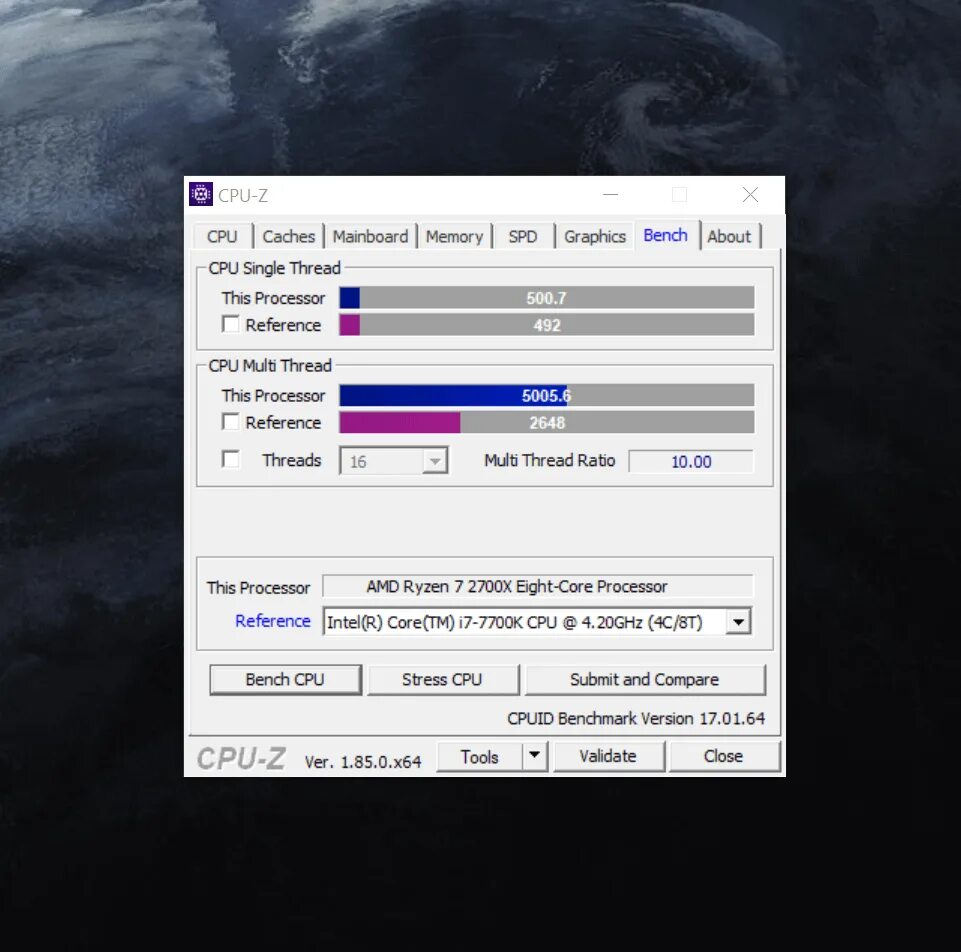Click CPUID Benchmark Version 17.01.64 text
The width and height of the screenshot is (961, 952).
click(636, 718)
